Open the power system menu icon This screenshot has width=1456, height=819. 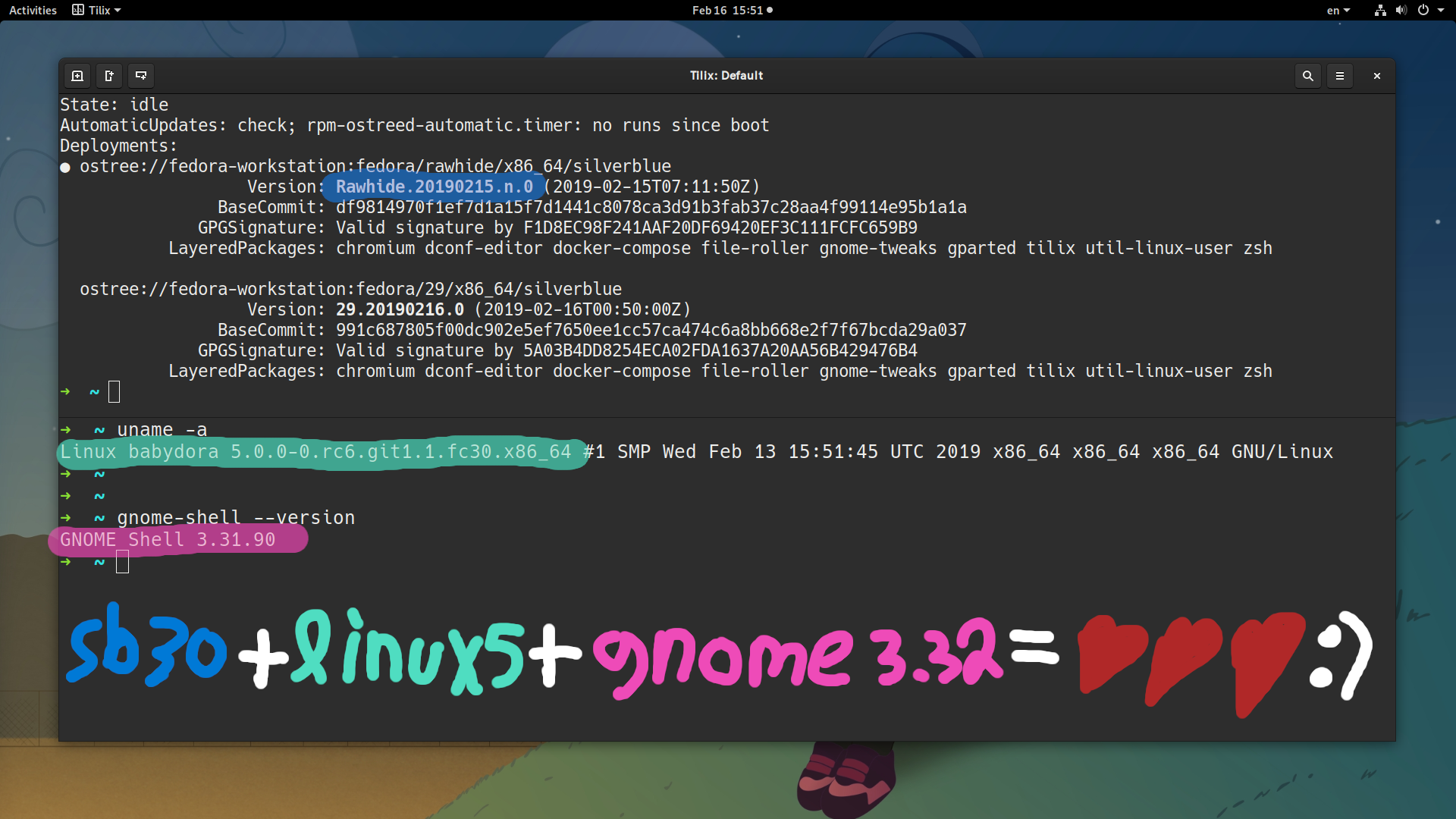1423,10
